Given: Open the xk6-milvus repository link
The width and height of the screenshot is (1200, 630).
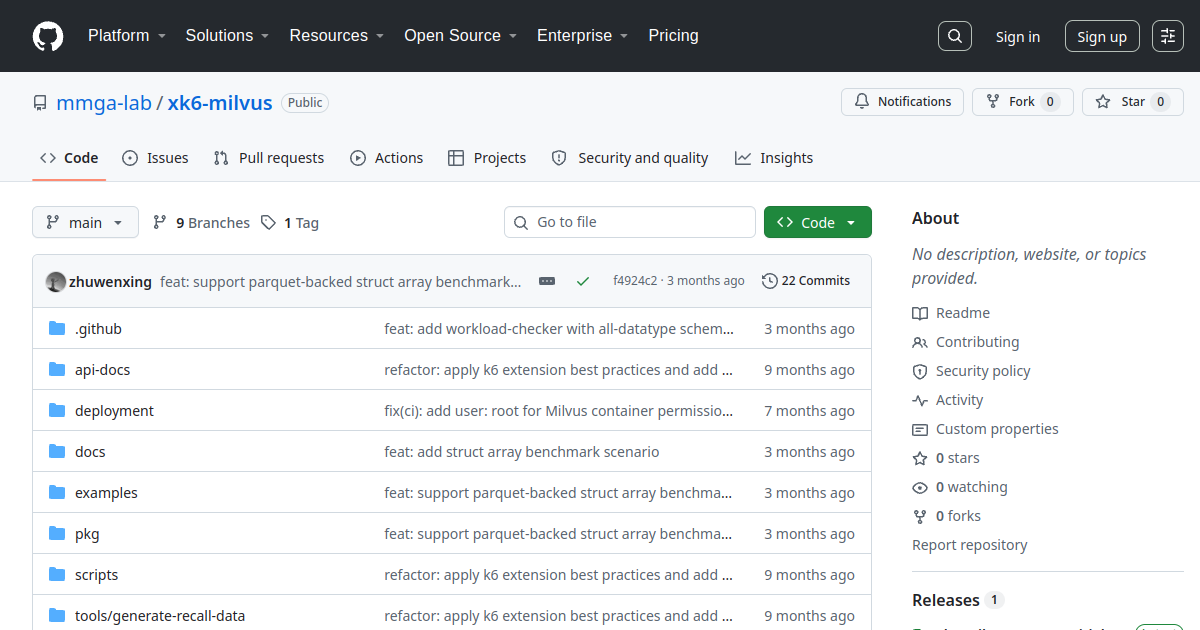Looking at the screenshot, I should [219, 103].
